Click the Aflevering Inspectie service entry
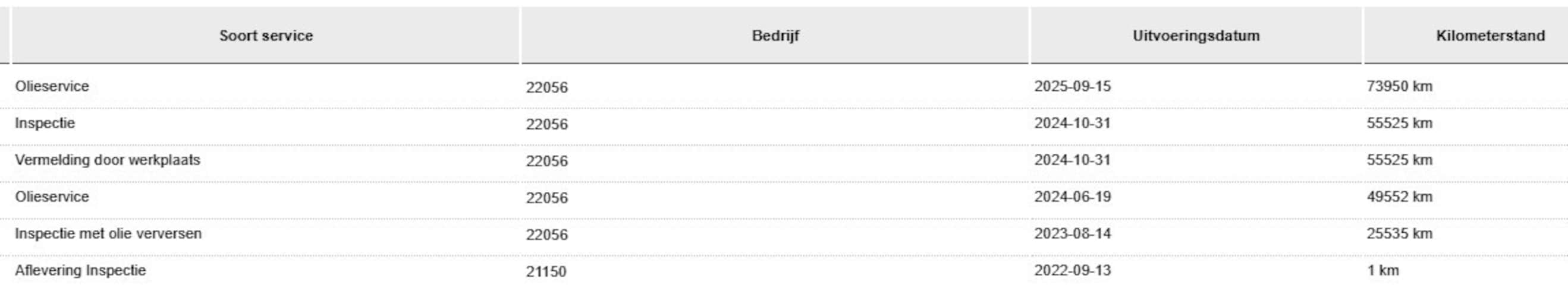 point(80,270)
